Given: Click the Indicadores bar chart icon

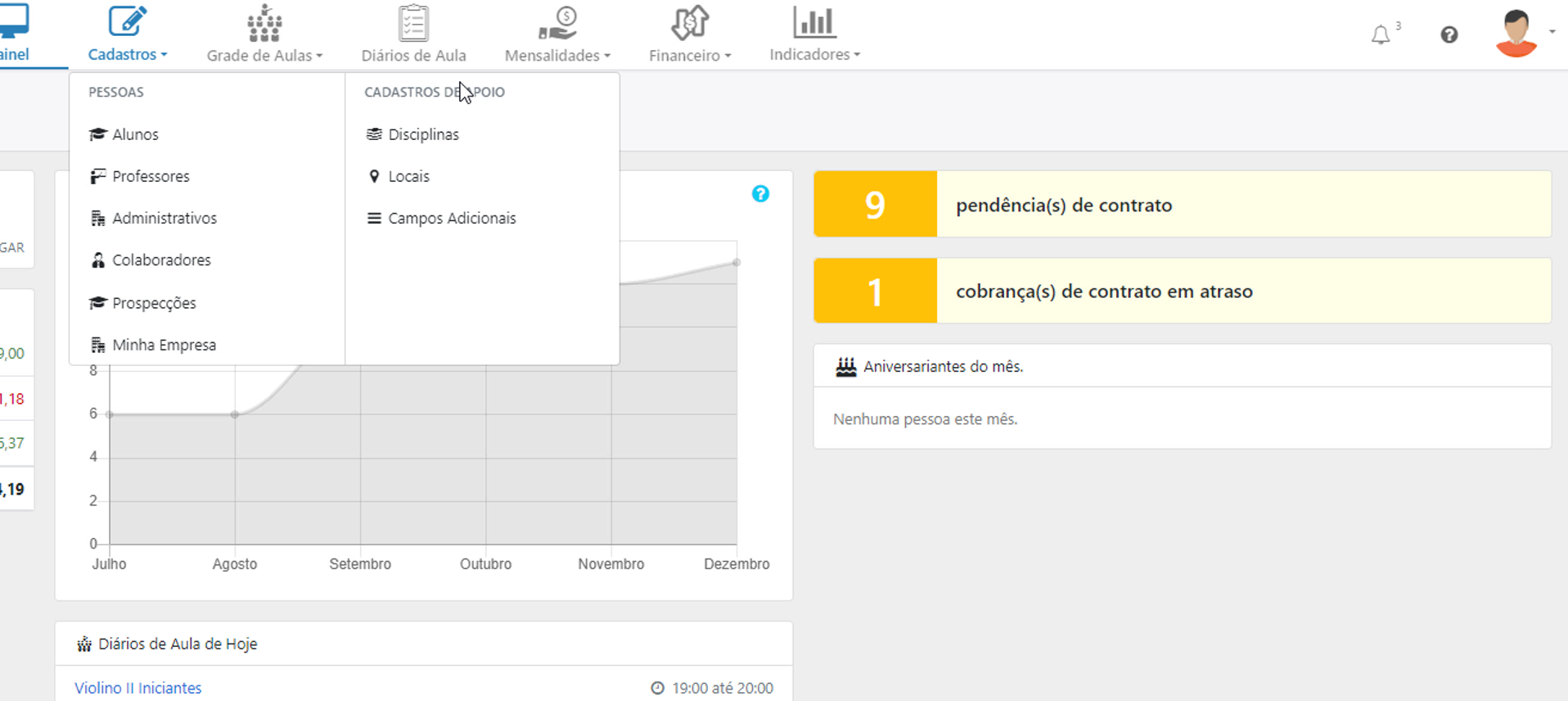Looking at the screenshot, I should (x=813, y=23).
